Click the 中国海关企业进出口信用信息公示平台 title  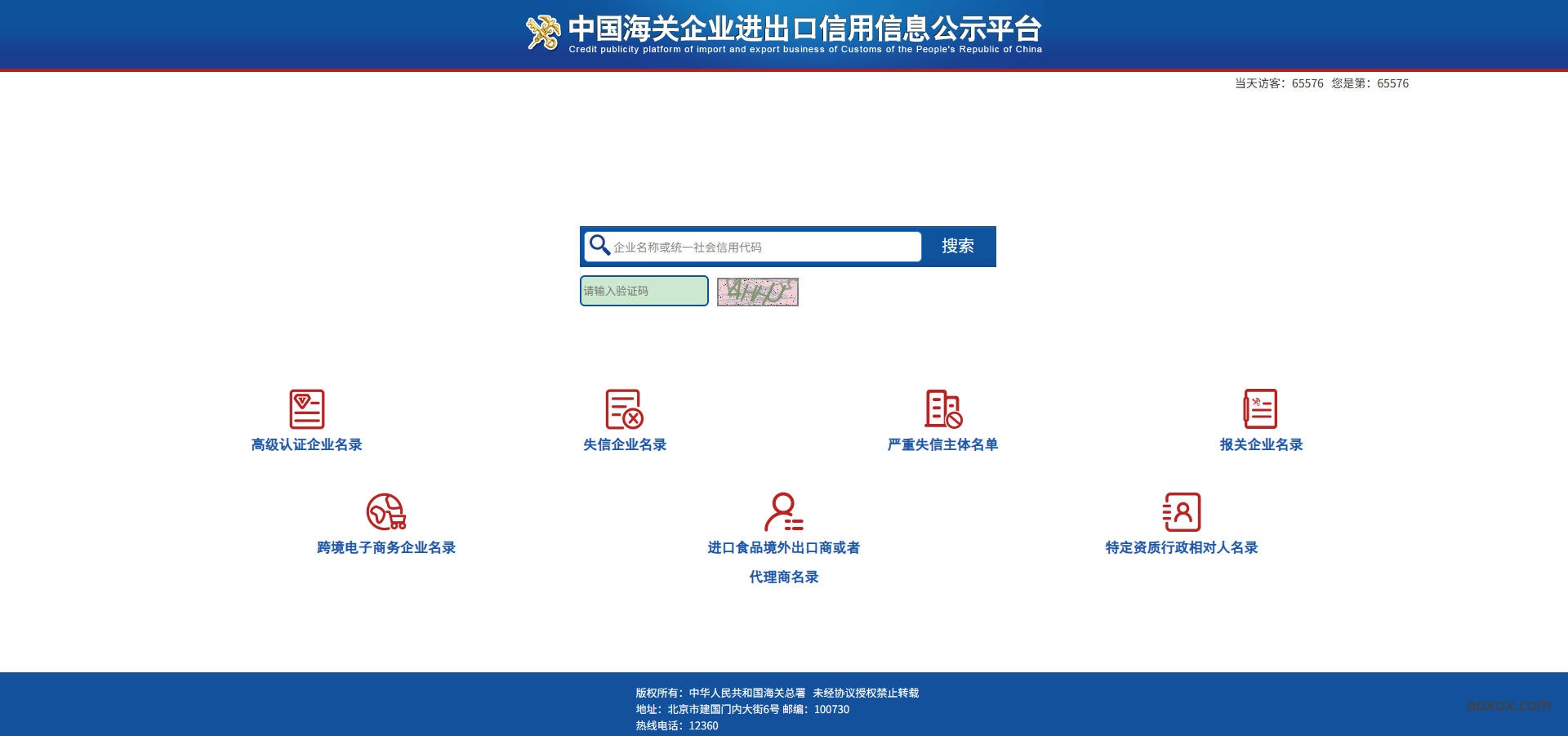804,28
